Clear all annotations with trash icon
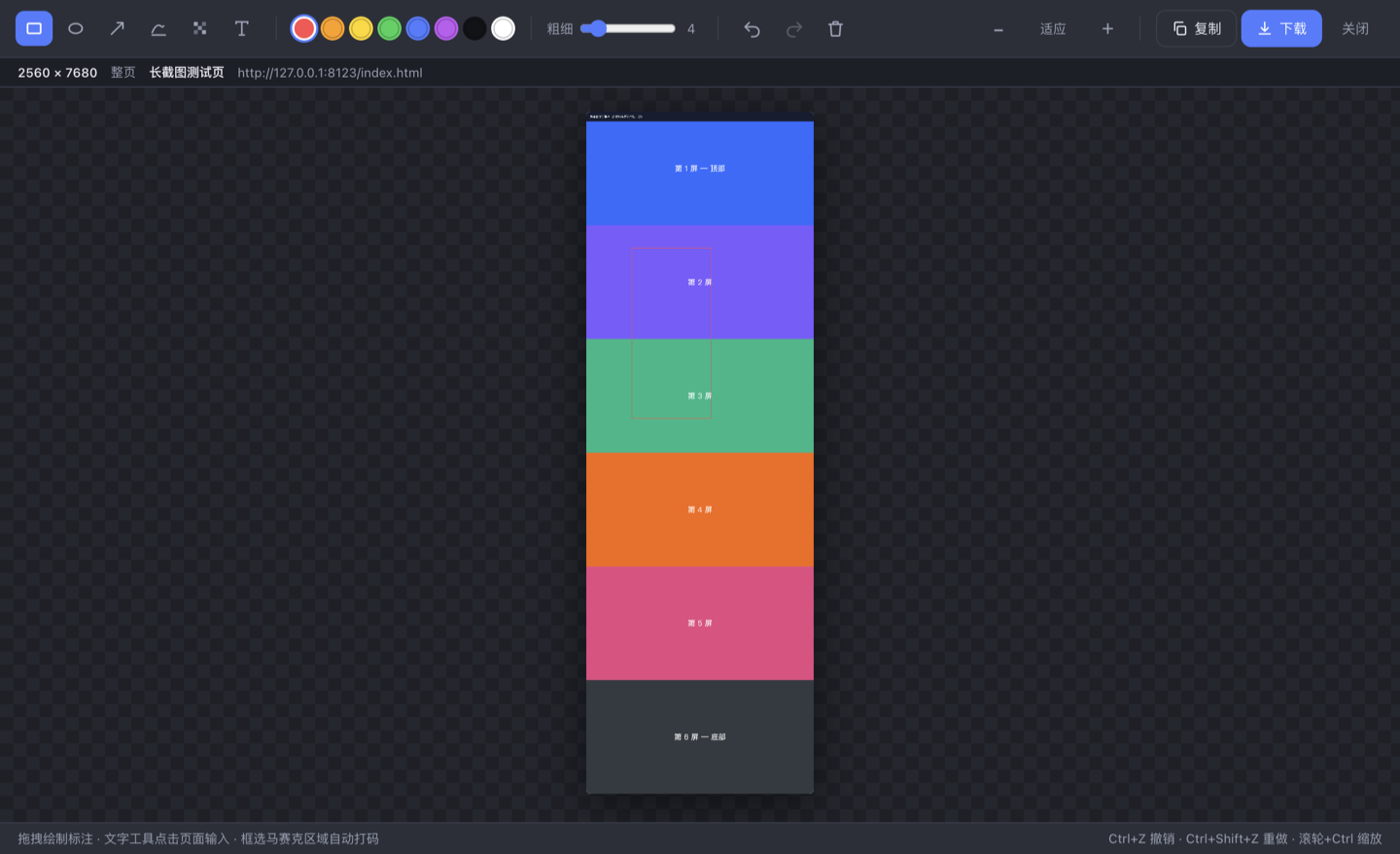This screenshot has height=854, width=1400. (835, 29)
